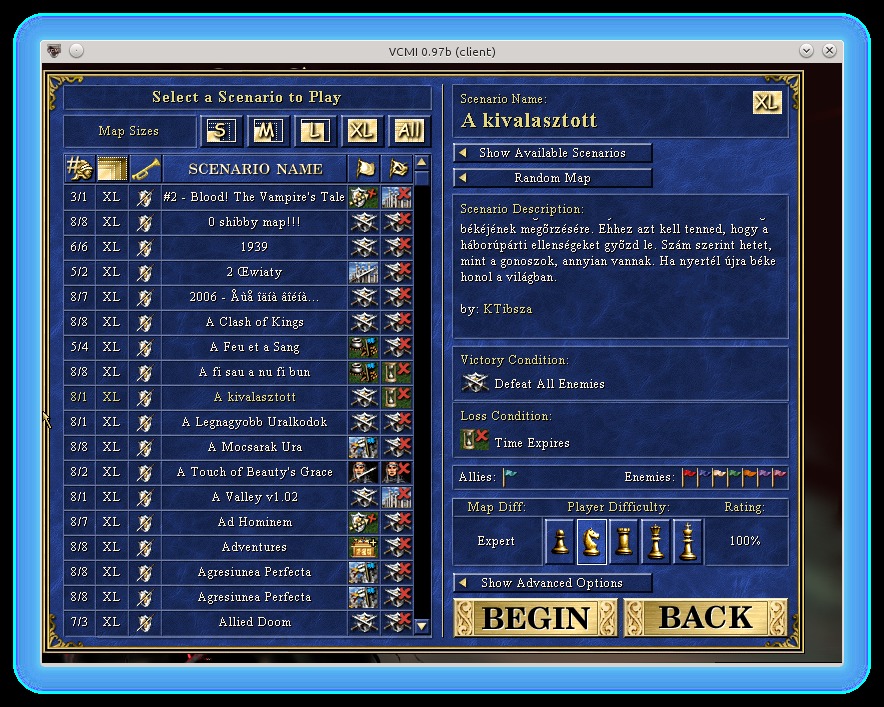
Task: Filter maps by small S size
Action: coord(220,131)
